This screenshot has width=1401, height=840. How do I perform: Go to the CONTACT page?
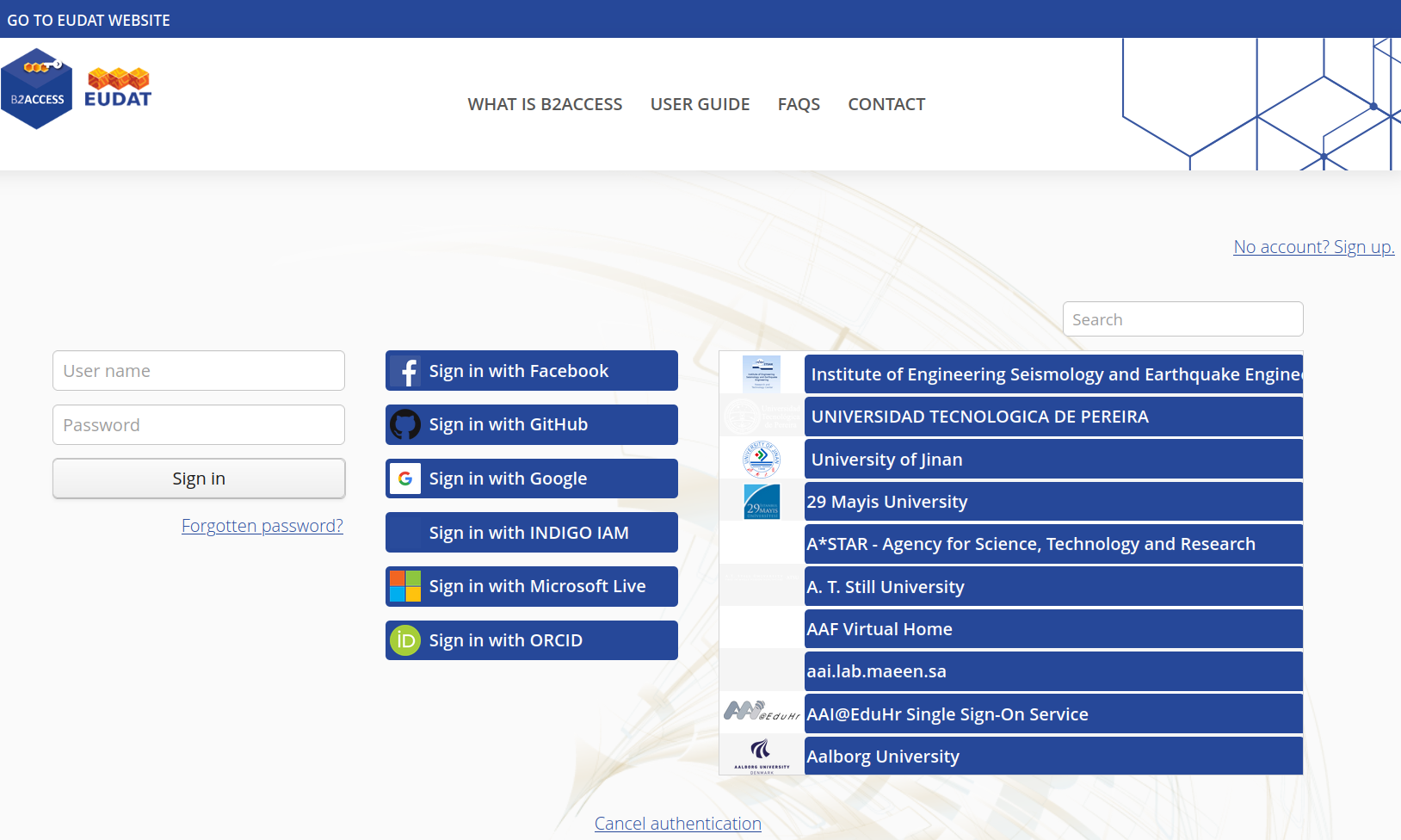click(x=886, y=104)
